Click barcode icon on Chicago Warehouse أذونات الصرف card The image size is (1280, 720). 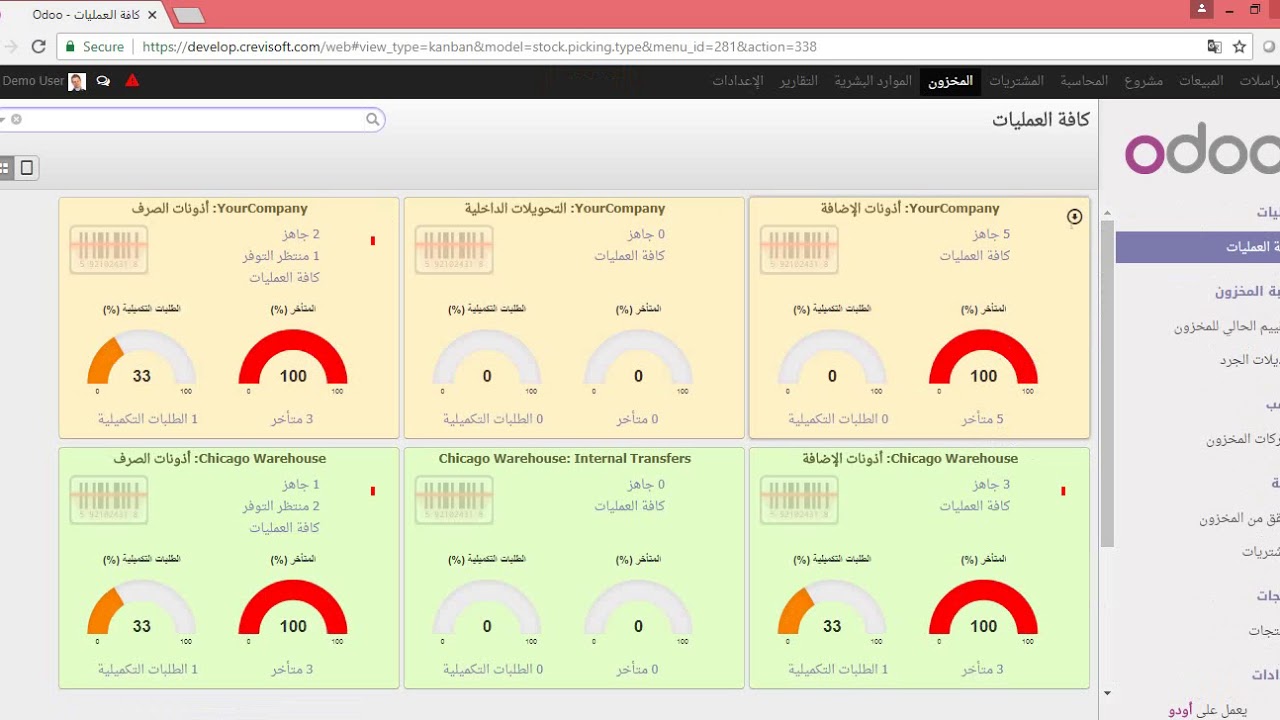point(109,500)
